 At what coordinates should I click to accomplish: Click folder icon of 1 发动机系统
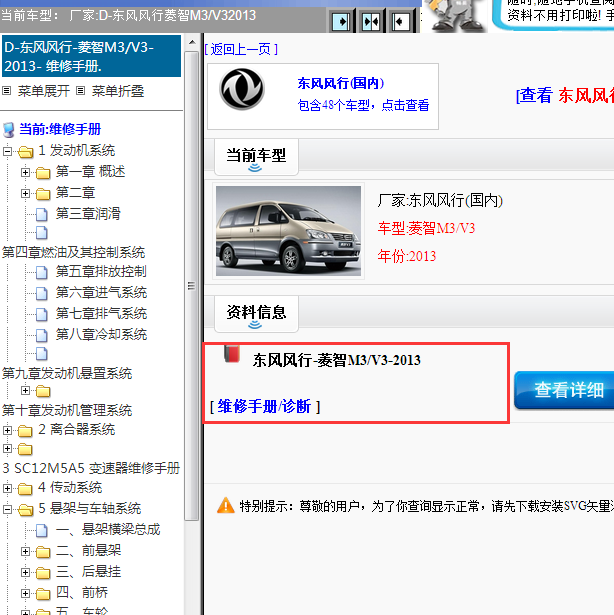pyautogui.click(x=26, y=152)
